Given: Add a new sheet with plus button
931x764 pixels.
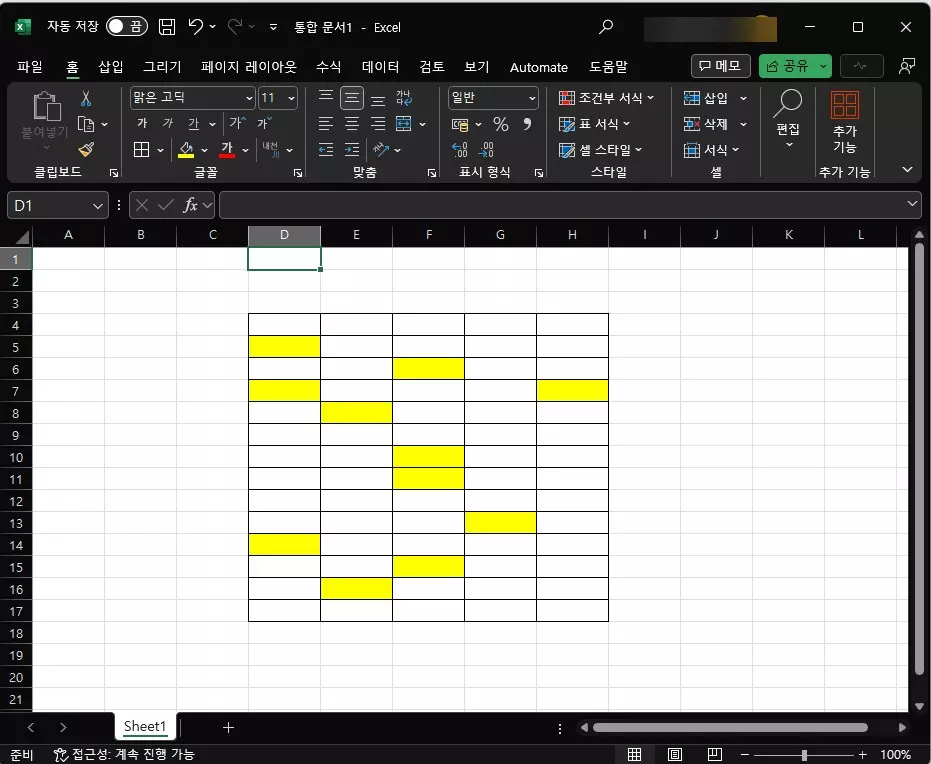Looking at the screenshot, I should tap(229, 728).
